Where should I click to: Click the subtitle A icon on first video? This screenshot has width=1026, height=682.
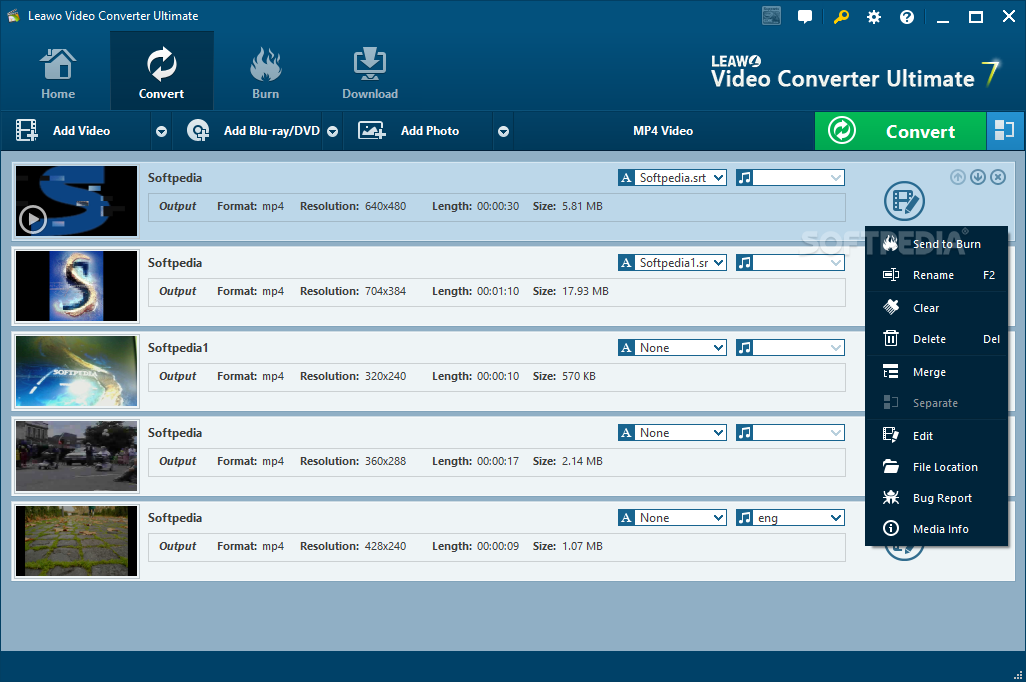coord(626,177)
